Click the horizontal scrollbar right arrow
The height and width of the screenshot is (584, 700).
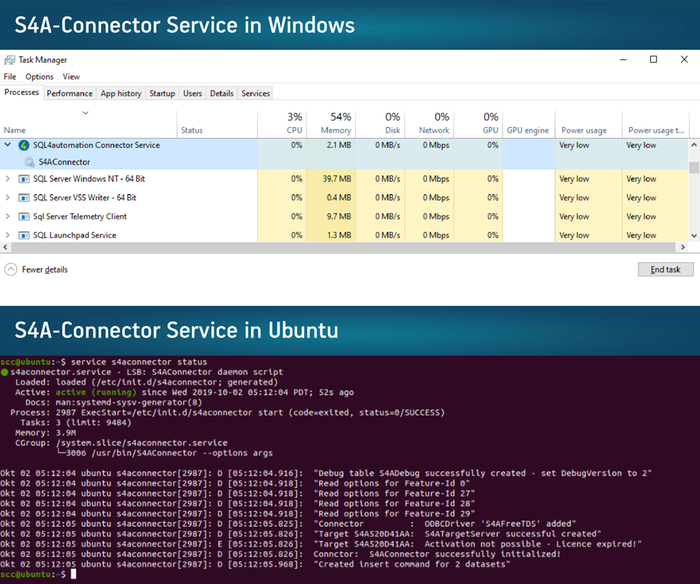(x=683, y=247)
